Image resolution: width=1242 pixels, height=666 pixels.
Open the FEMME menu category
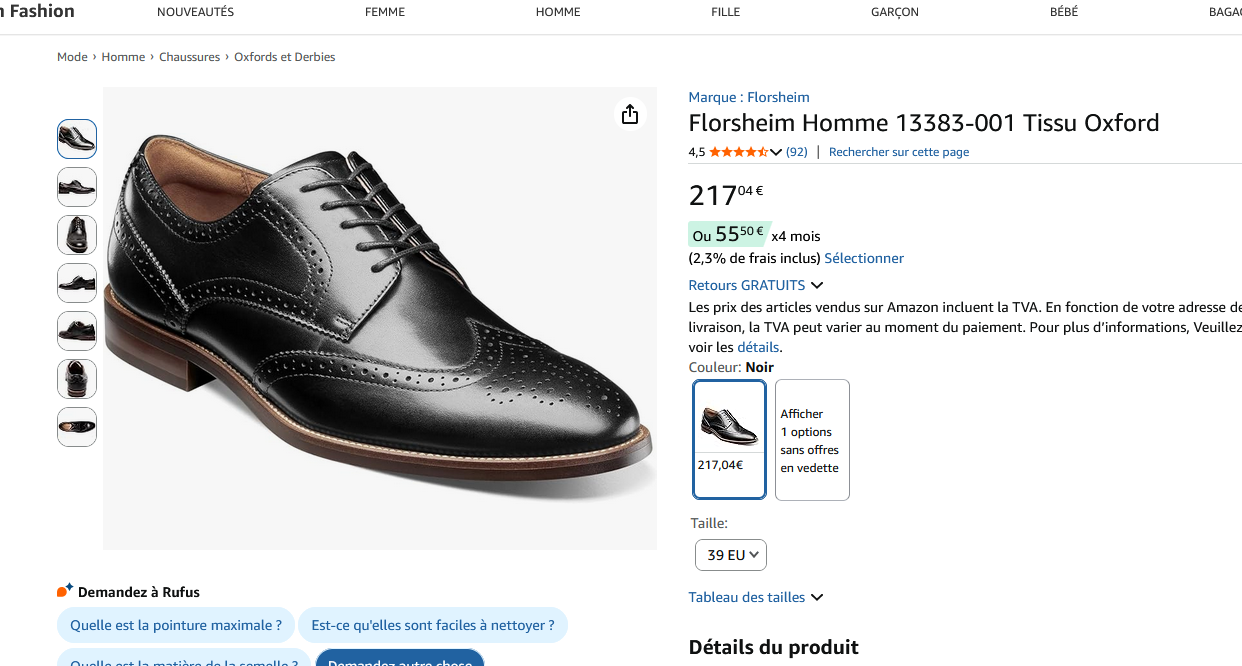click(x=385, y=12)
